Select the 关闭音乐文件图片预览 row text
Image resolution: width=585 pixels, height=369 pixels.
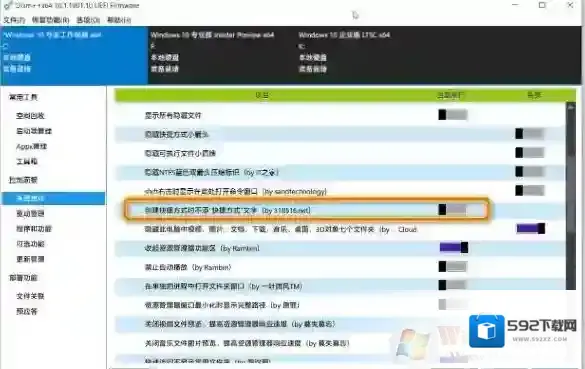(247, 343)
